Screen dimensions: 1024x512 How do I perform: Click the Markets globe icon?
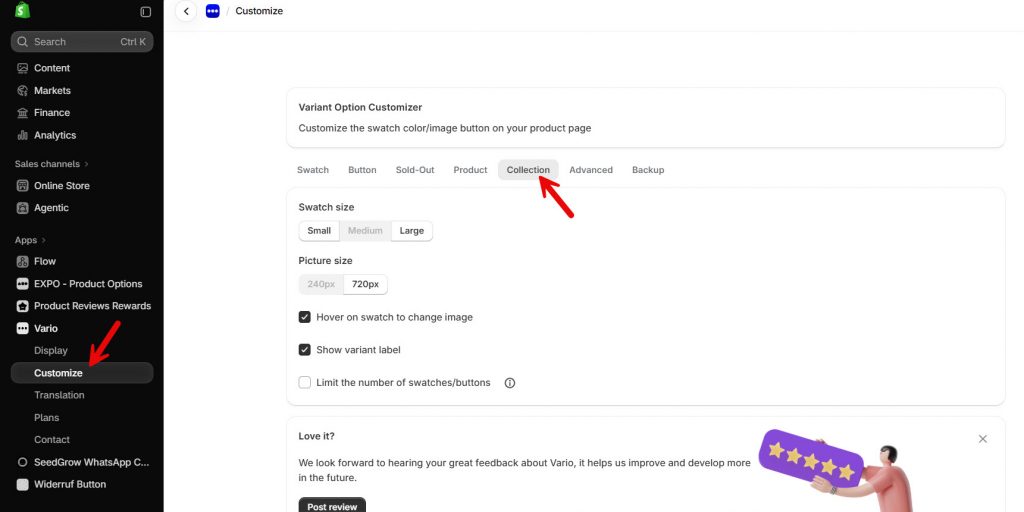click(23, 90)
